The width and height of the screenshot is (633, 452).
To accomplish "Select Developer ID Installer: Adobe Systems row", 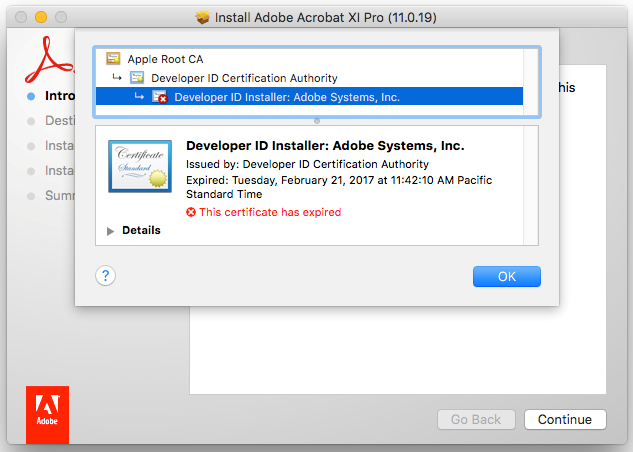I will click(309, 97).
